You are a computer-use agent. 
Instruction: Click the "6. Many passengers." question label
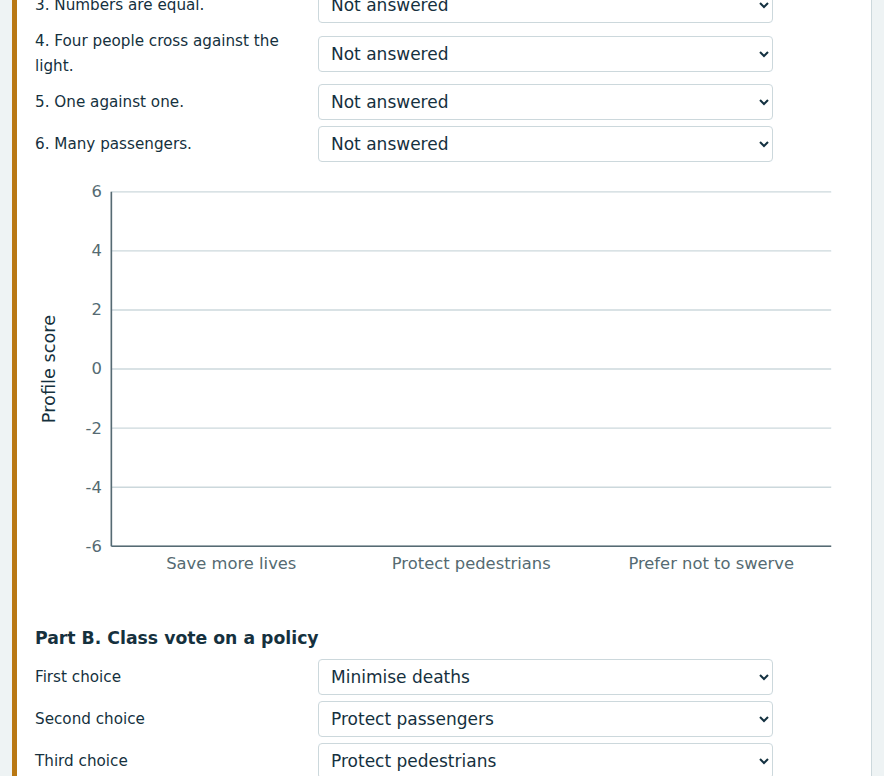(x=113, y=144)
